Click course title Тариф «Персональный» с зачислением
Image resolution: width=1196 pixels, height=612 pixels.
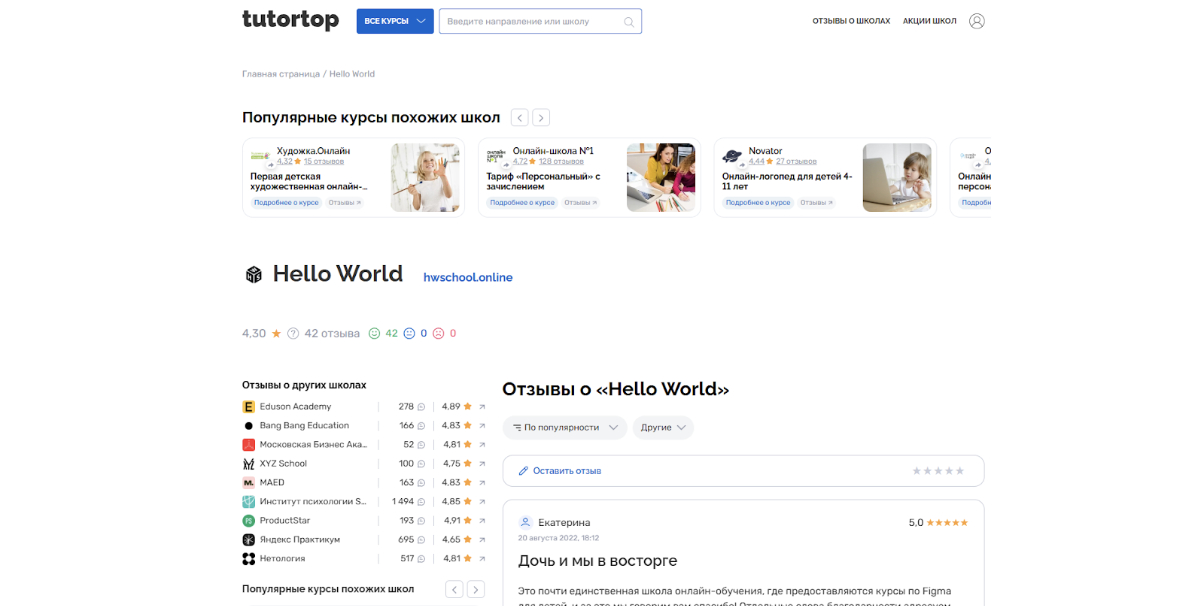(x=543, y=181)
